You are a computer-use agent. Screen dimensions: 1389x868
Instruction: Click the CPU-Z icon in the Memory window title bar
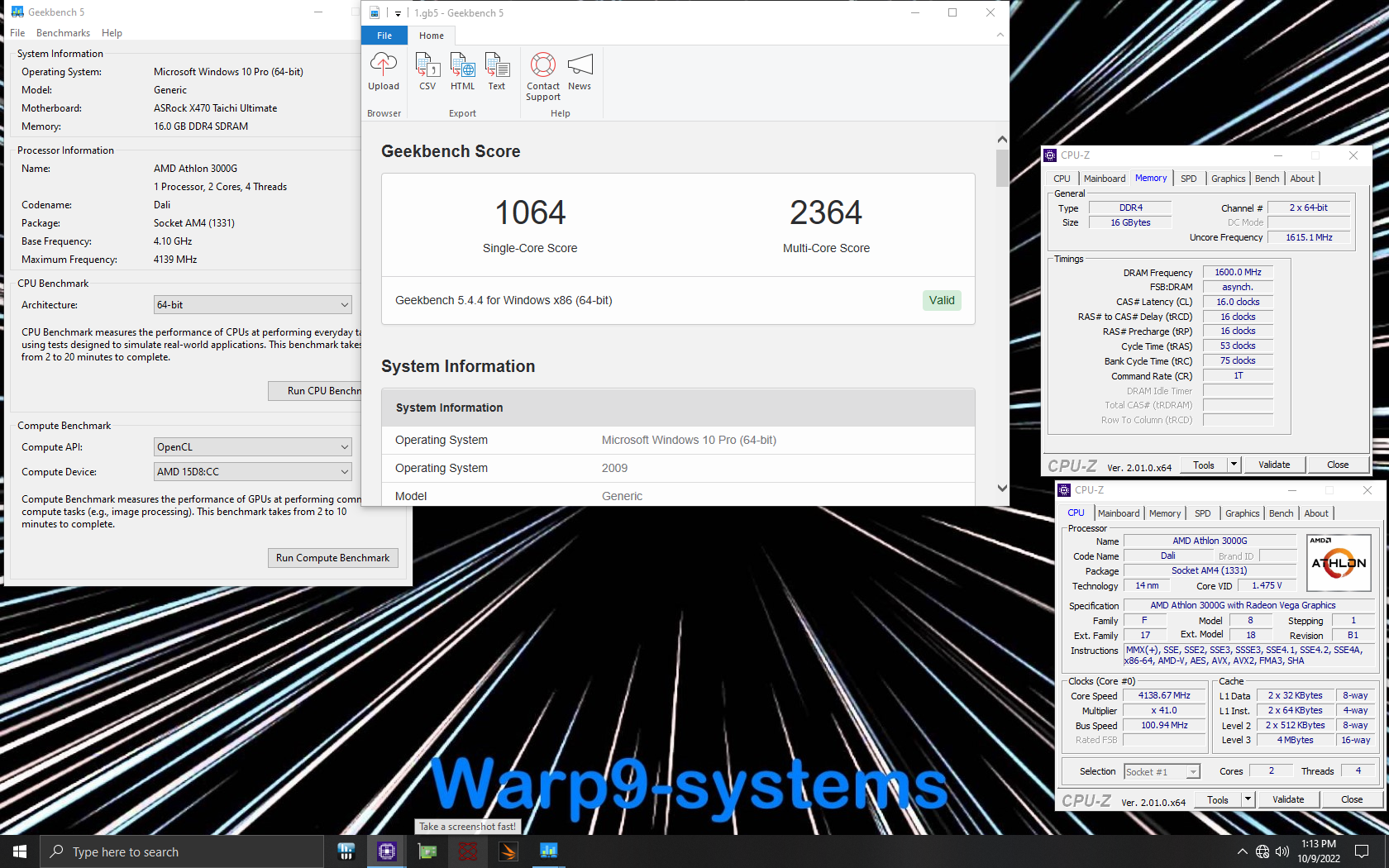tap(1050, 155)
